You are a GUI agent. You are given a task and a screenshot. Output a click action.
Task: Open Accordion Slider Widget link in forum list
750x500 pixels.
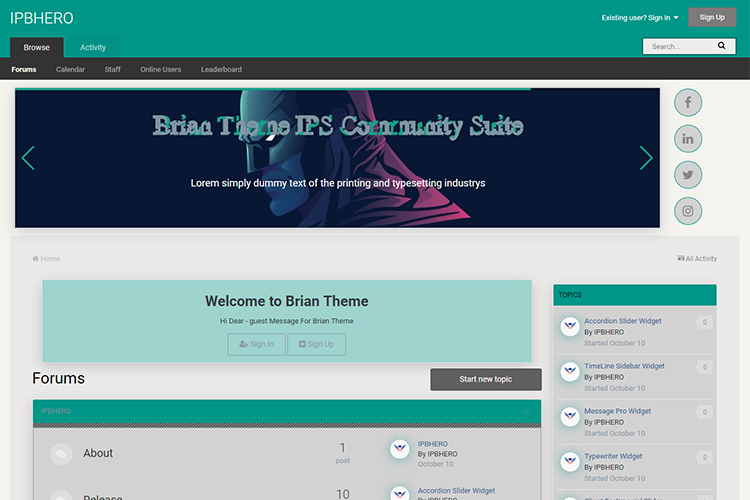pos(456,490)
